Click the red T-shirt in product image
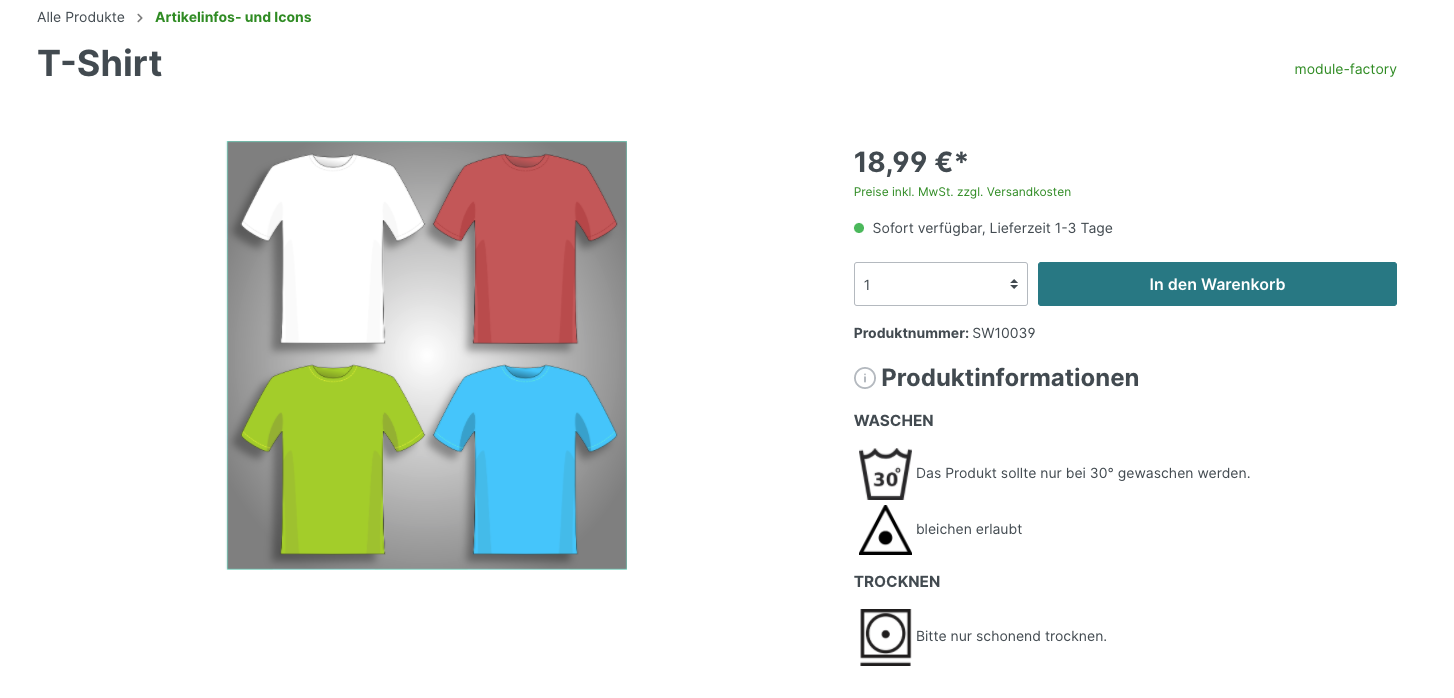 click(525, 247)
